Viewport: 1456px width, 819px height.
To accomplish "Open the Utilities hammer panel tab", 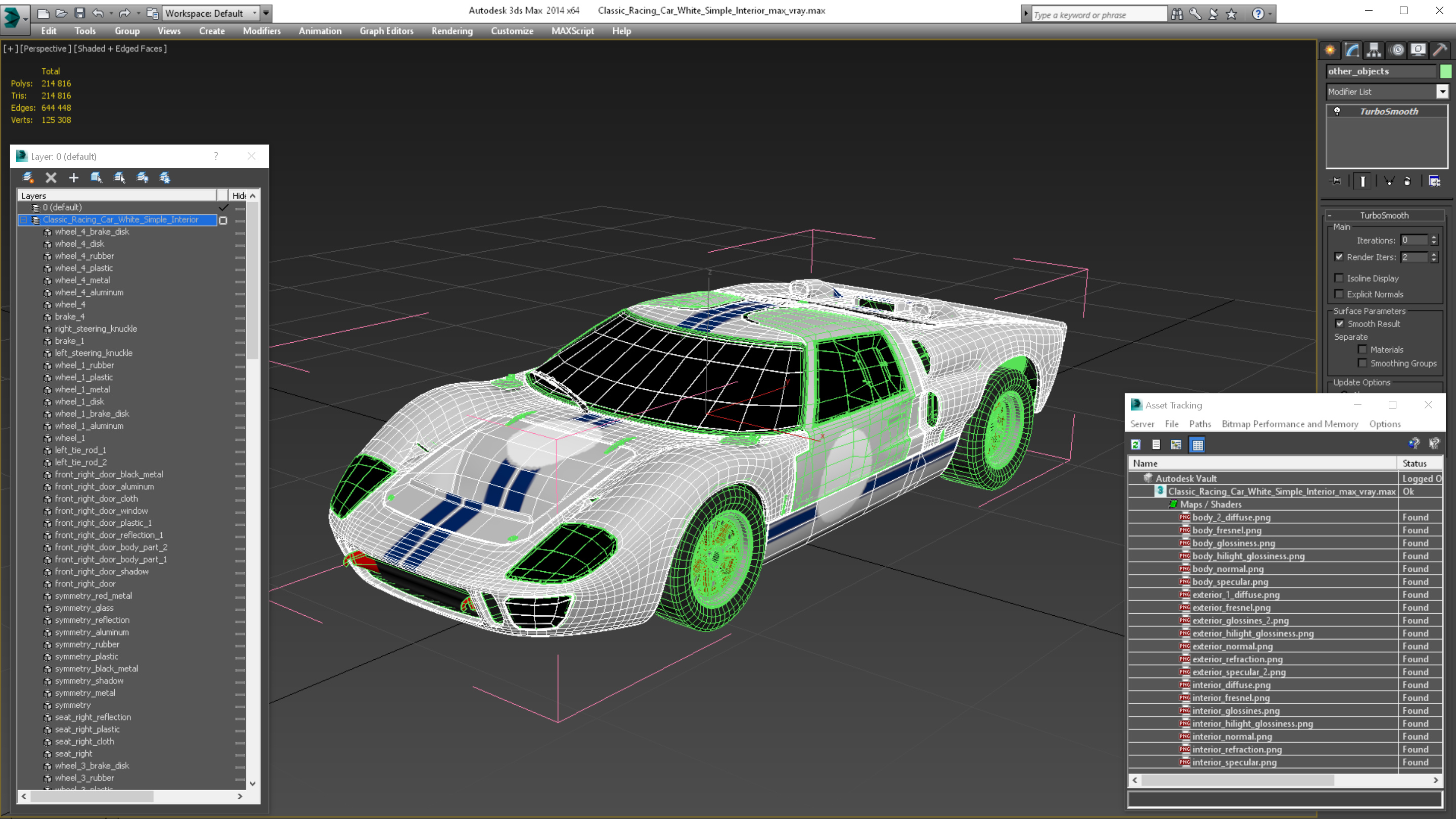I will click(x=1440, y=51).
